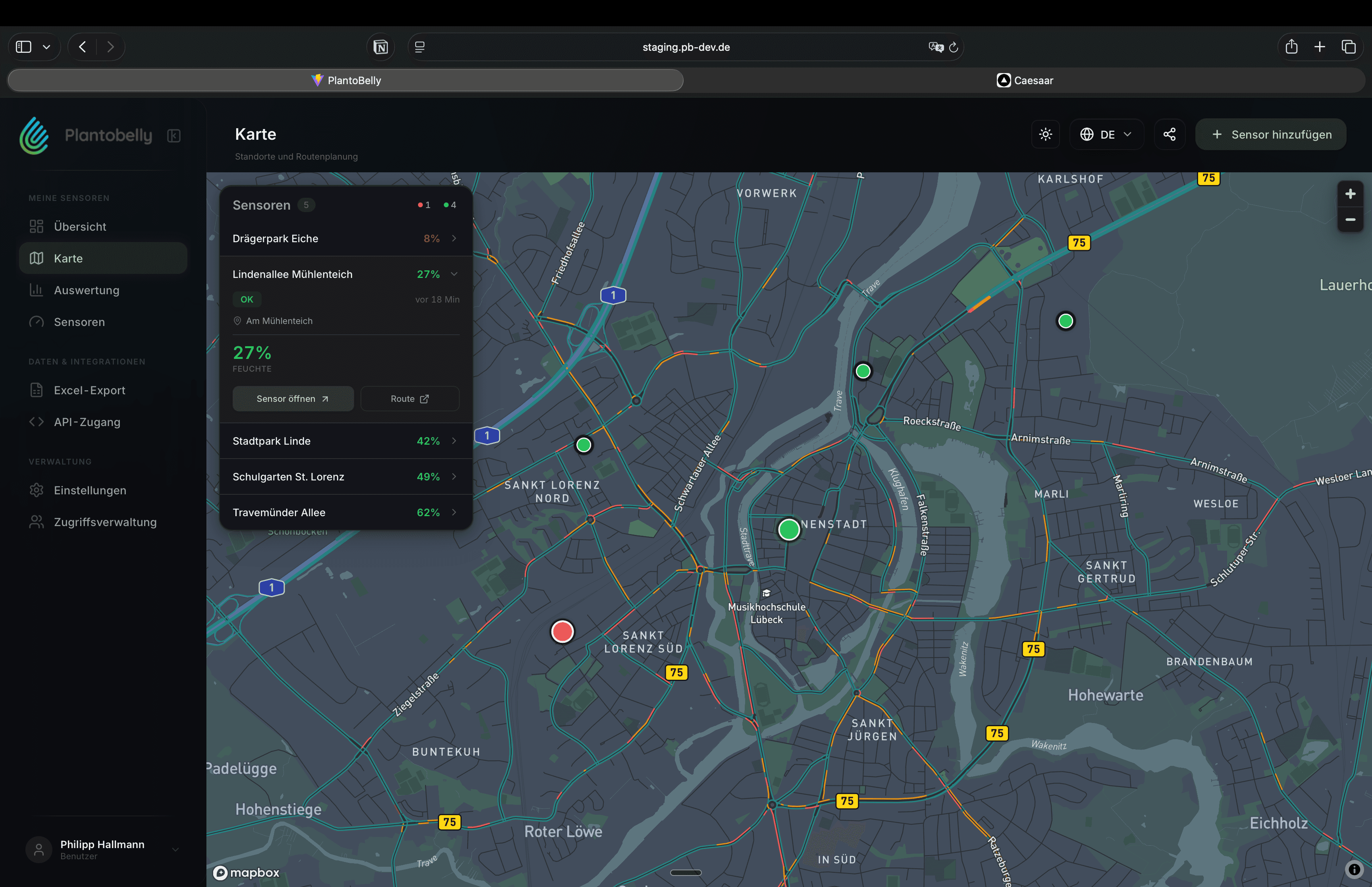Click the Route button
This screenshot has height=887, width=1372.
(409, 399)
